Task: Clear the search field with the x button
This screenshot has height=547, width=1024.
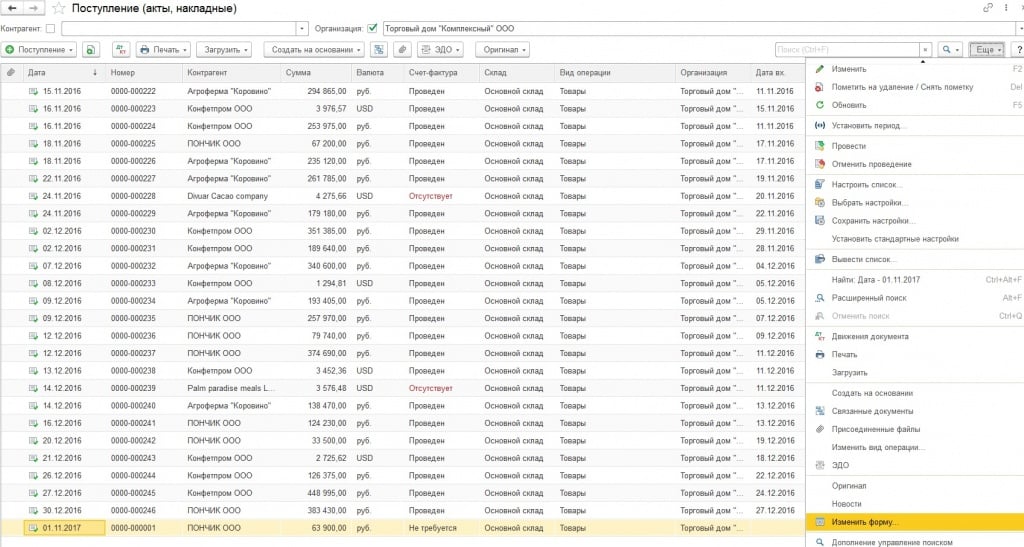Action: click(x=926, y=49)
